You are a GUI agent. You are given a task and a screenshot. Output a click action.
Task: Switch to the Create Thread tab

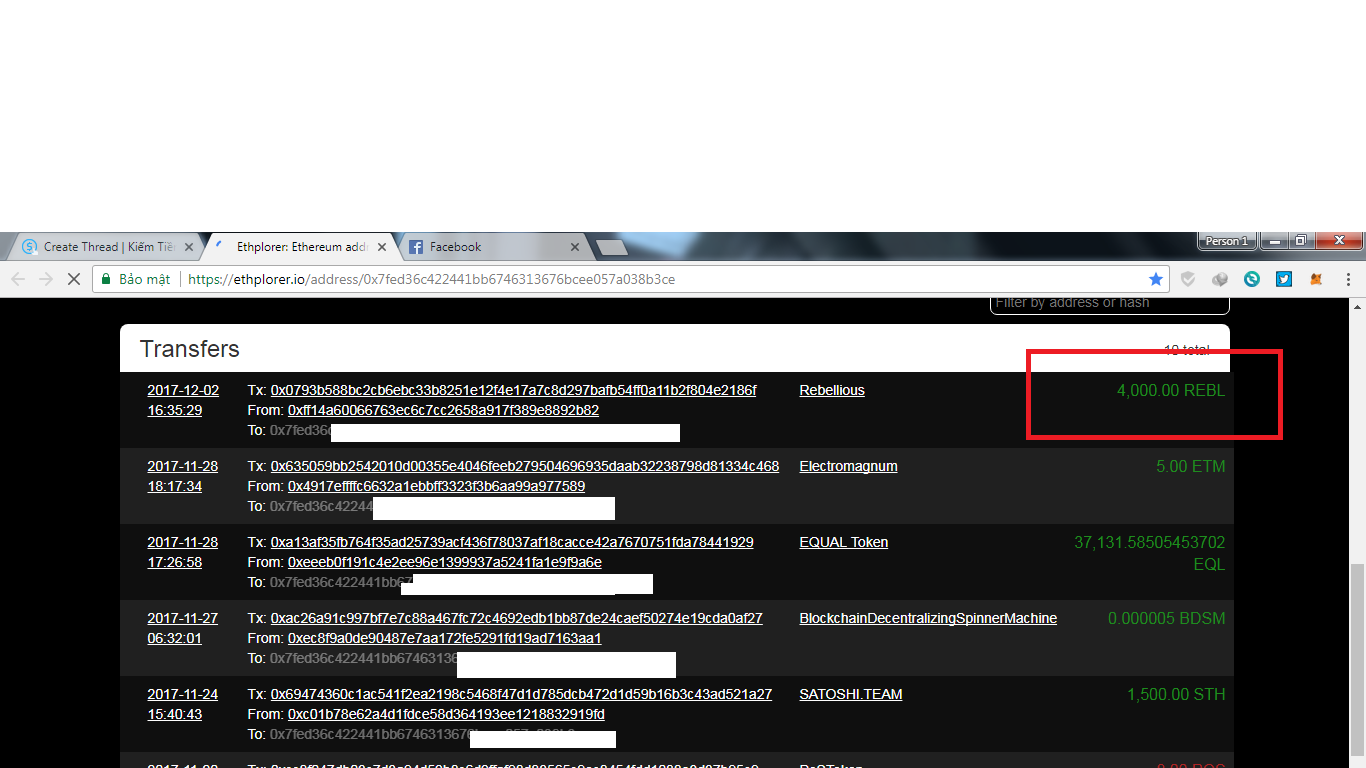tap(98, 247)
